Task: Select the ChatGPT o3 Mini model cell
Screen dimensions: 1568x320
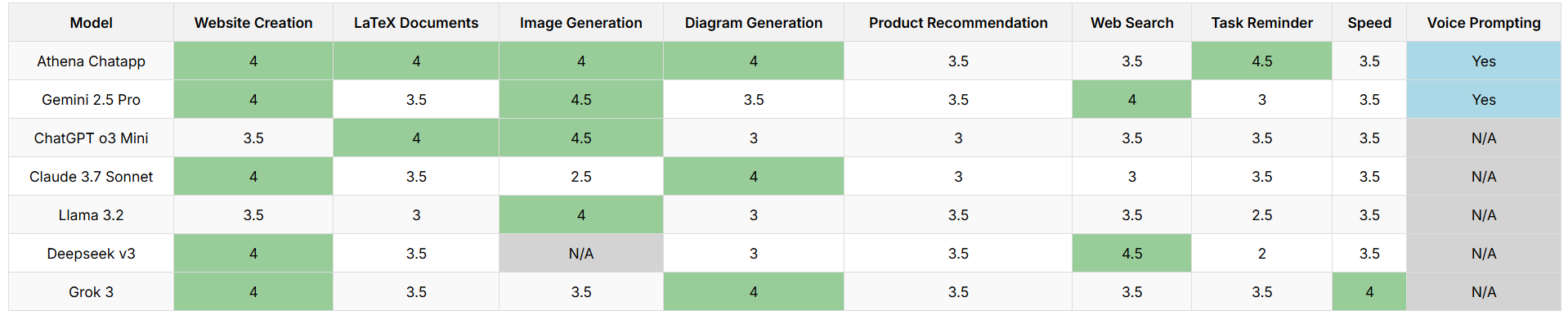Action: click(x=91, y=138)
